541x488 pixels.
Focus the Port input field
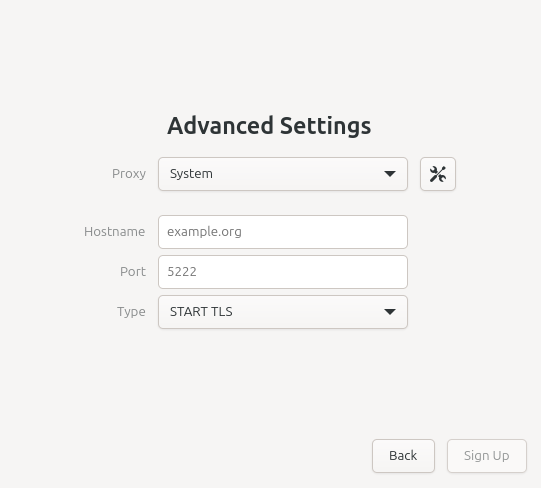point(283,272)
